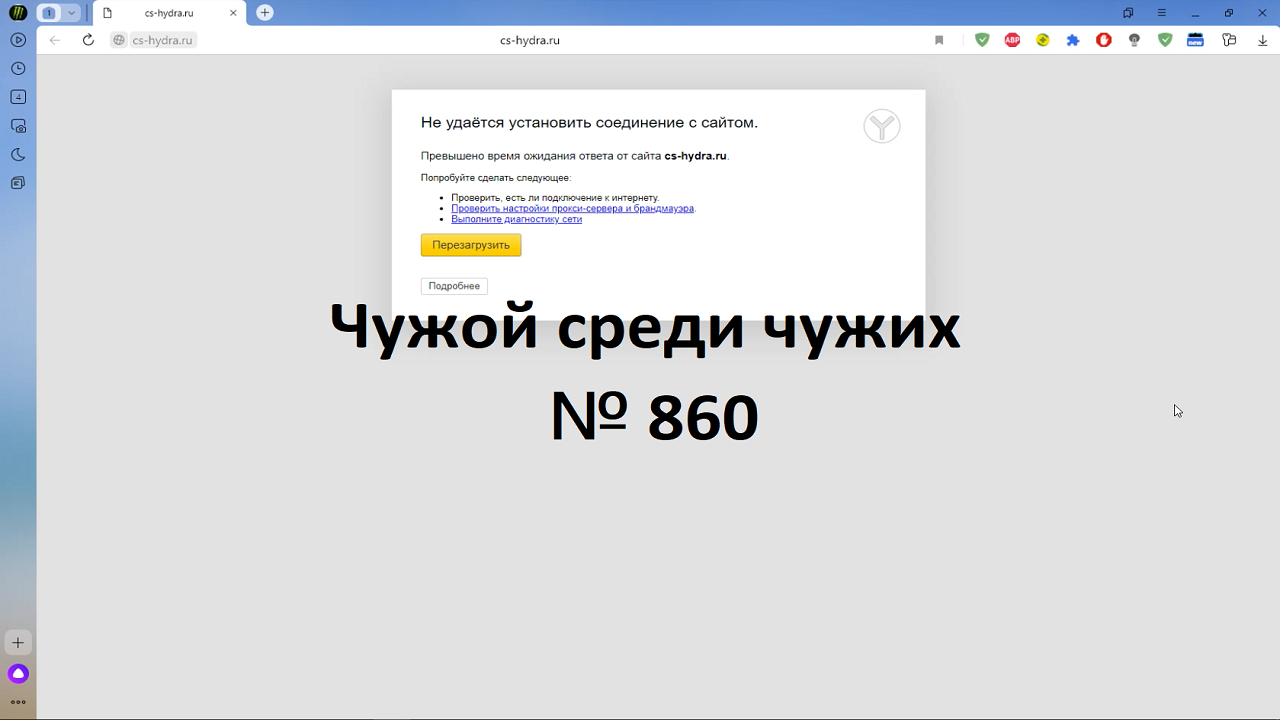Reload the page with refresh icon
Screen dimensions: 1280x720
coord(88,40)
